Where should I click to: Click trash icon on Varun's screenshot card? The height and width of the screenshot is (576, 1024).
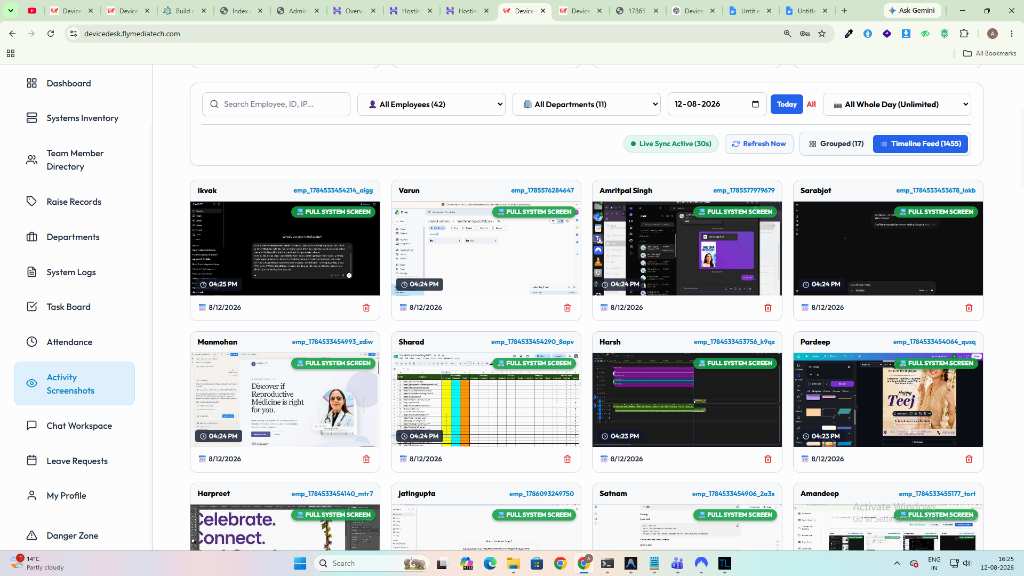click(x=567, y=308)
